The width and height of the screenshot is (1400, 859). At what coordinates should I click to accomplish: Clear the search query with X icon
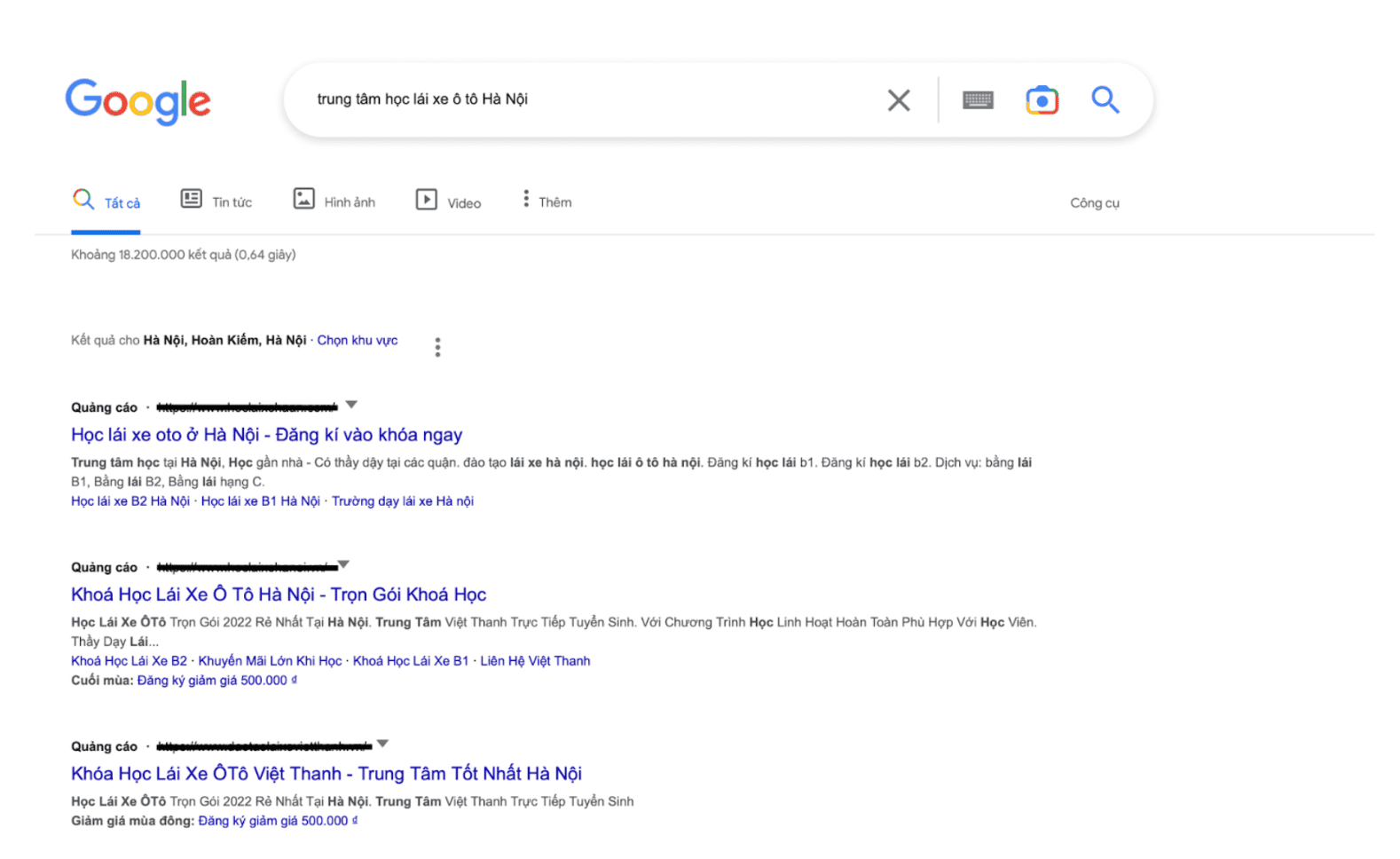[898, 100]
